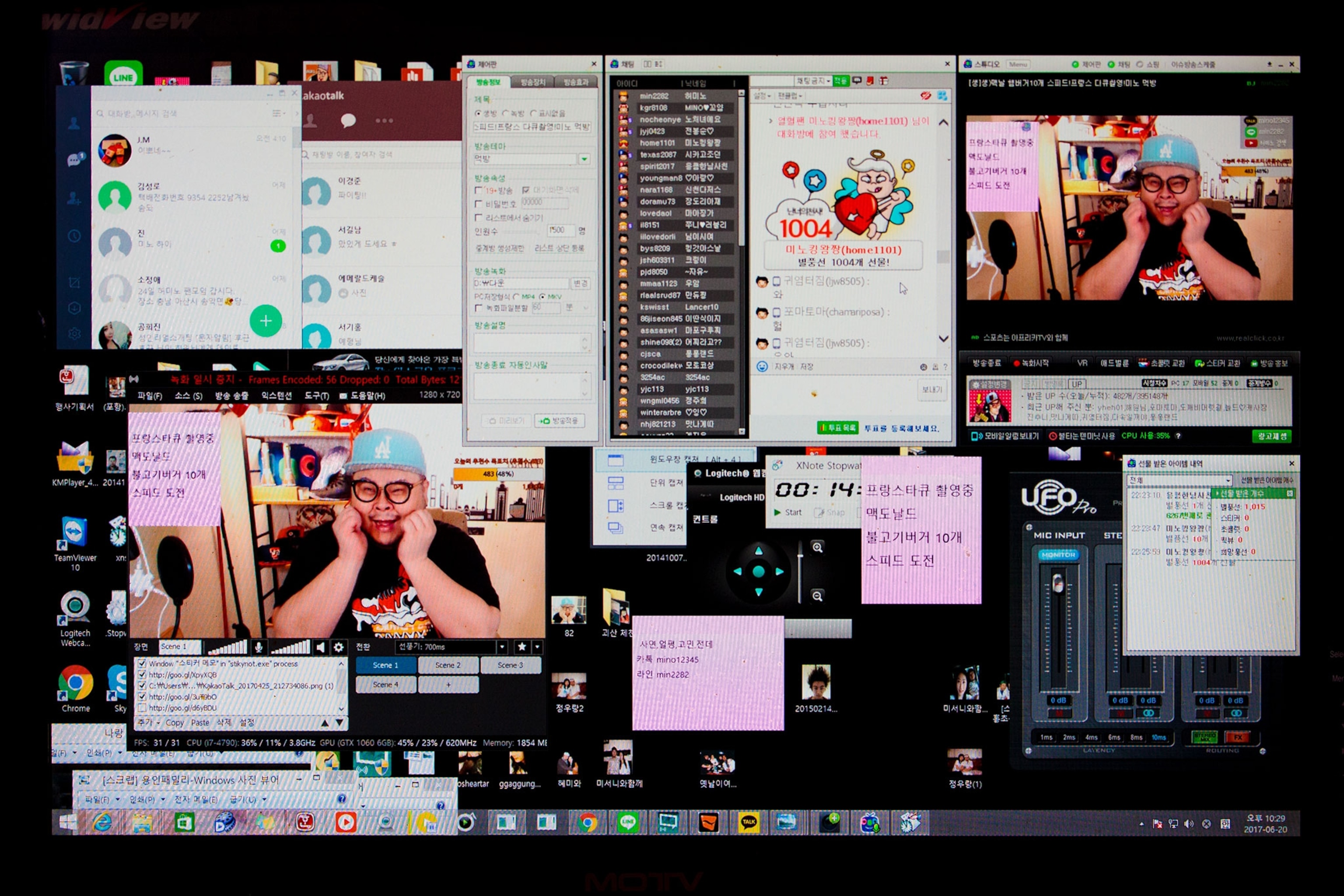Click the Scene 2 button
This screenshot has height=896, width=1344.
[448, 665]
